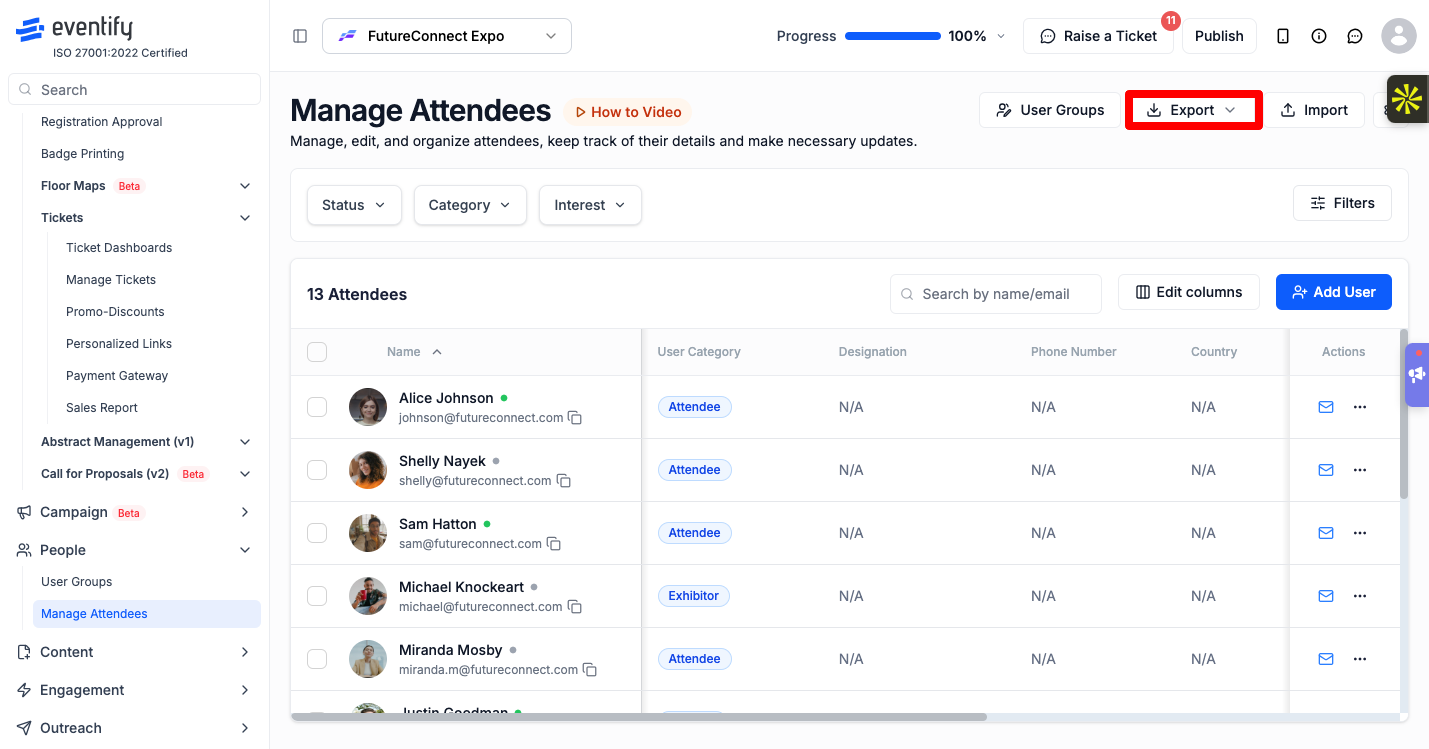Go to Badge Printing menu item
Viewport: 1429px width, 749px height.
[83, 154]
